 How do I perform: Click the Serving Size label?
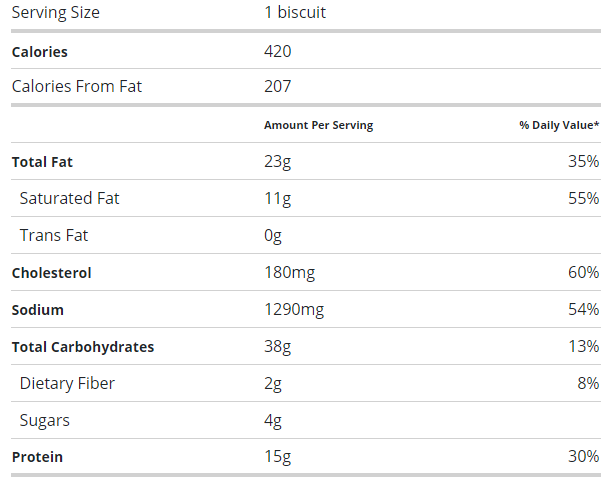[55, 13]
